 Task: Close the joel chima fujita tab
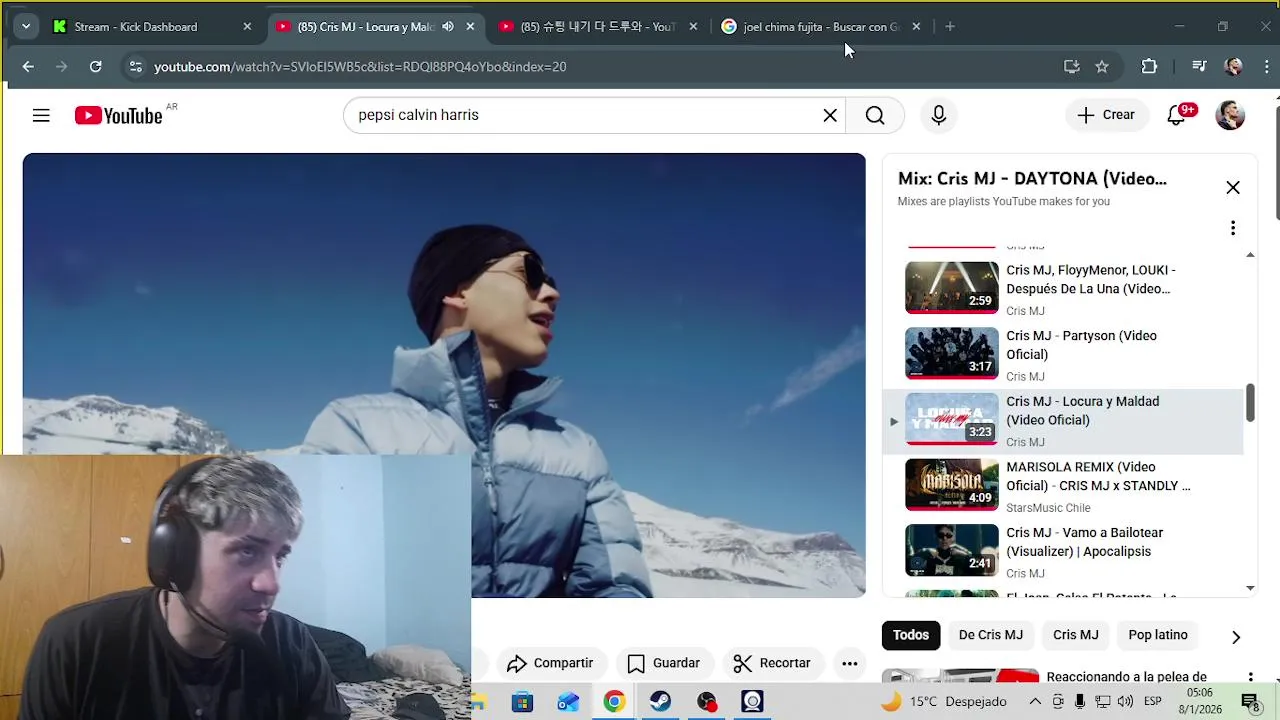pos(916,27)
